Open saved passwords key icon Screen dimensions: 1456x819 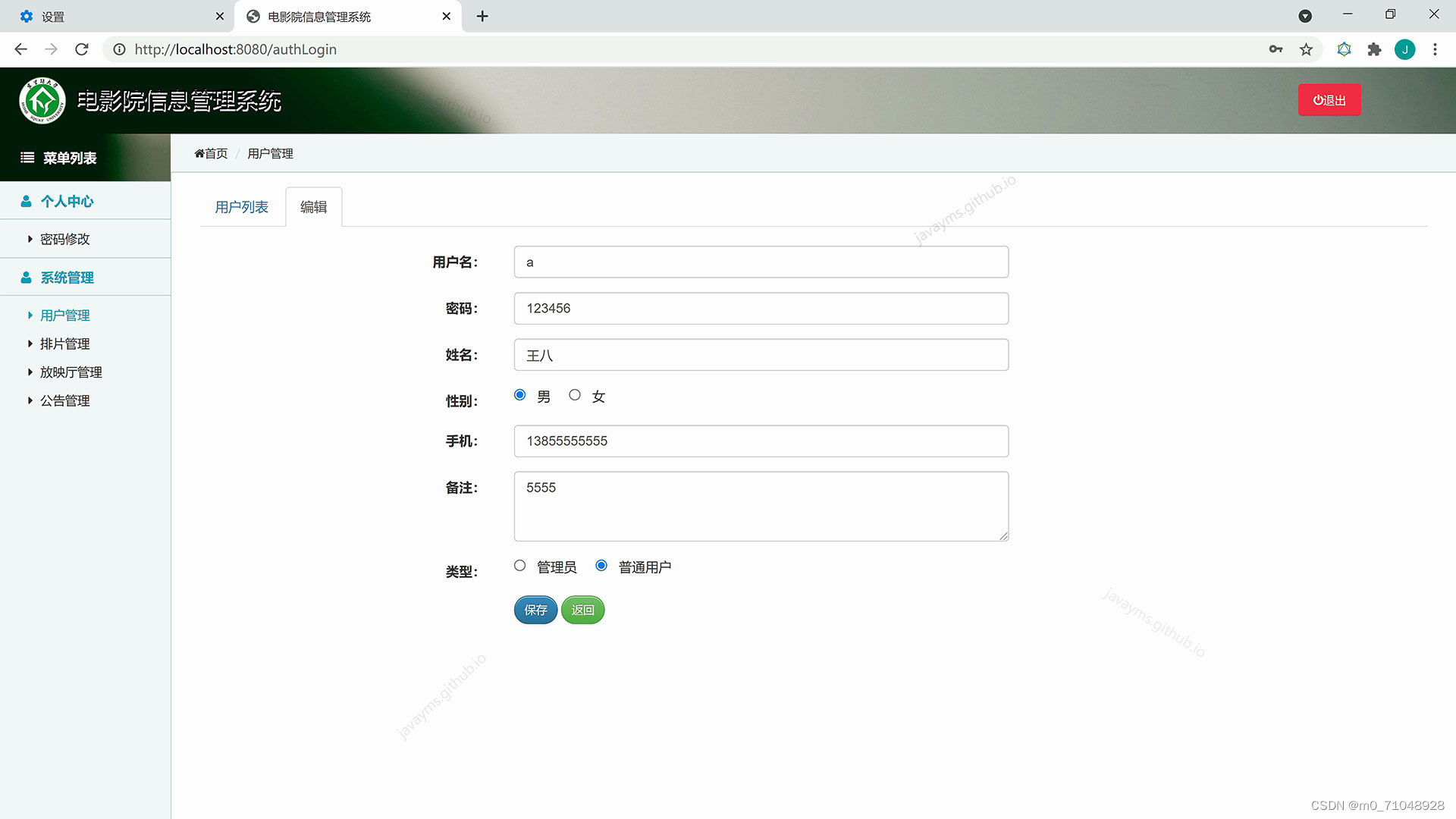click(1276, 49)
